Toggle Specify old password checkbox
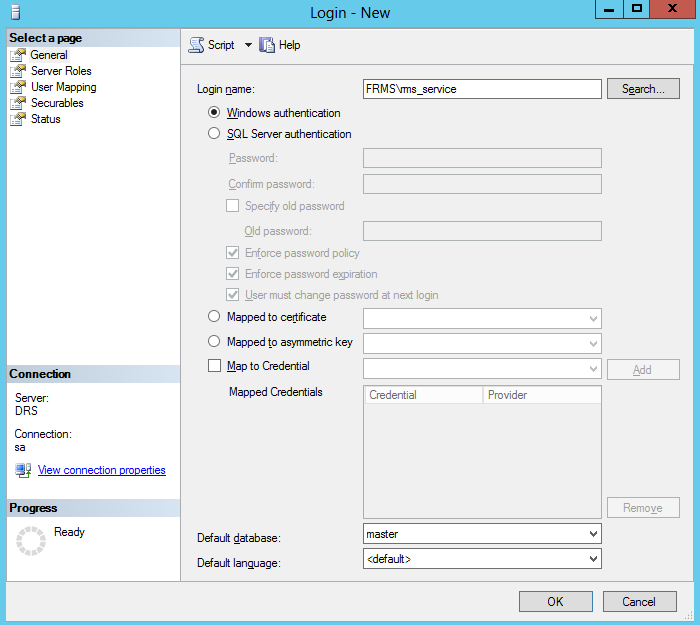700x625 pixels. [233, 206]
